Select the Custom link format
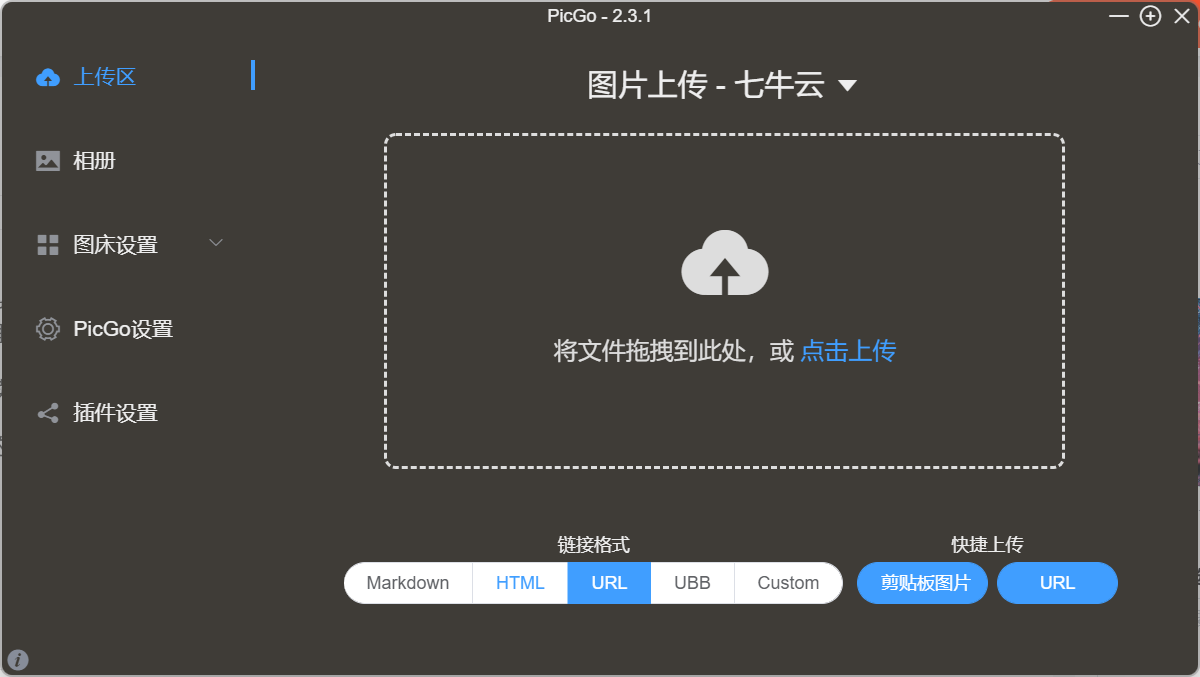Image resolution: width=1200 pixels, height=677 pixels. pyautogui.click(x=788, y=583)
